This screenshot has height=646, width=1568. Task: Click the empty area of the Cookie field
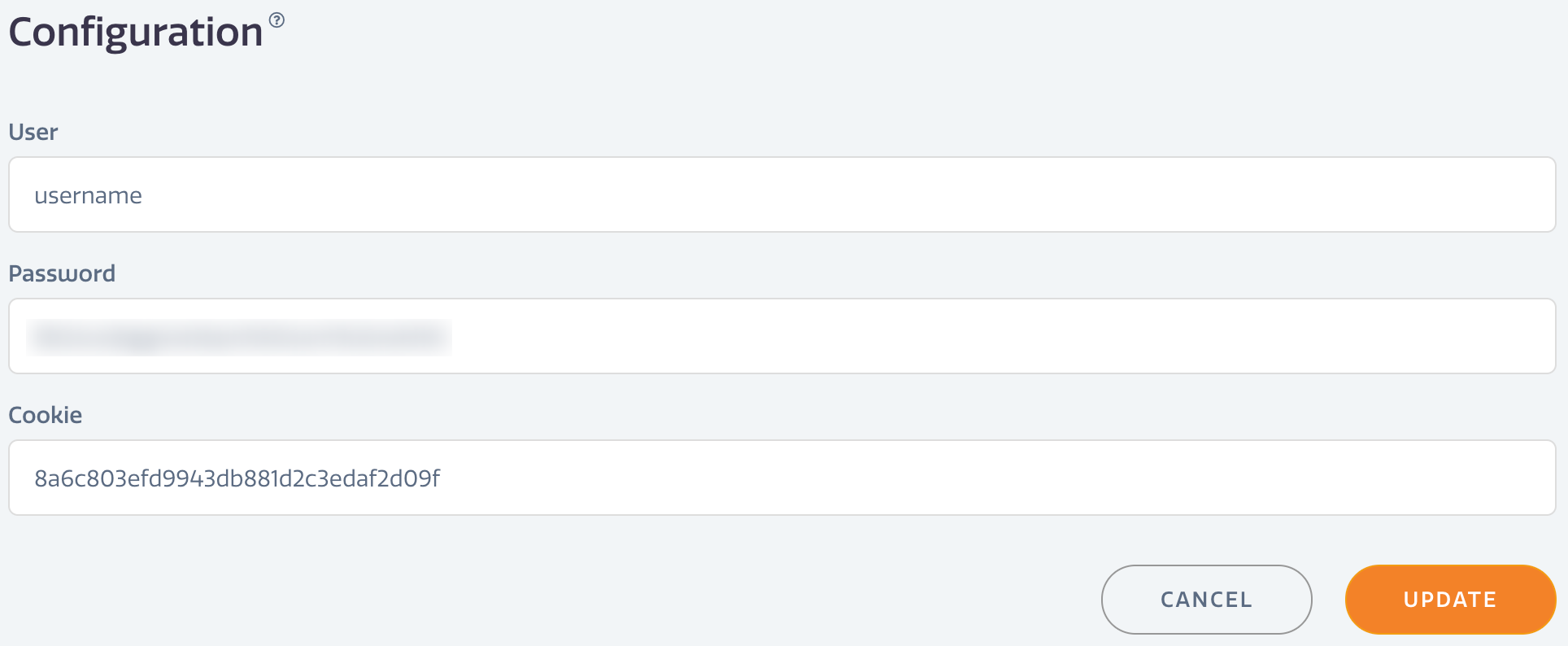pyautogui.click(x=996, y=478)
